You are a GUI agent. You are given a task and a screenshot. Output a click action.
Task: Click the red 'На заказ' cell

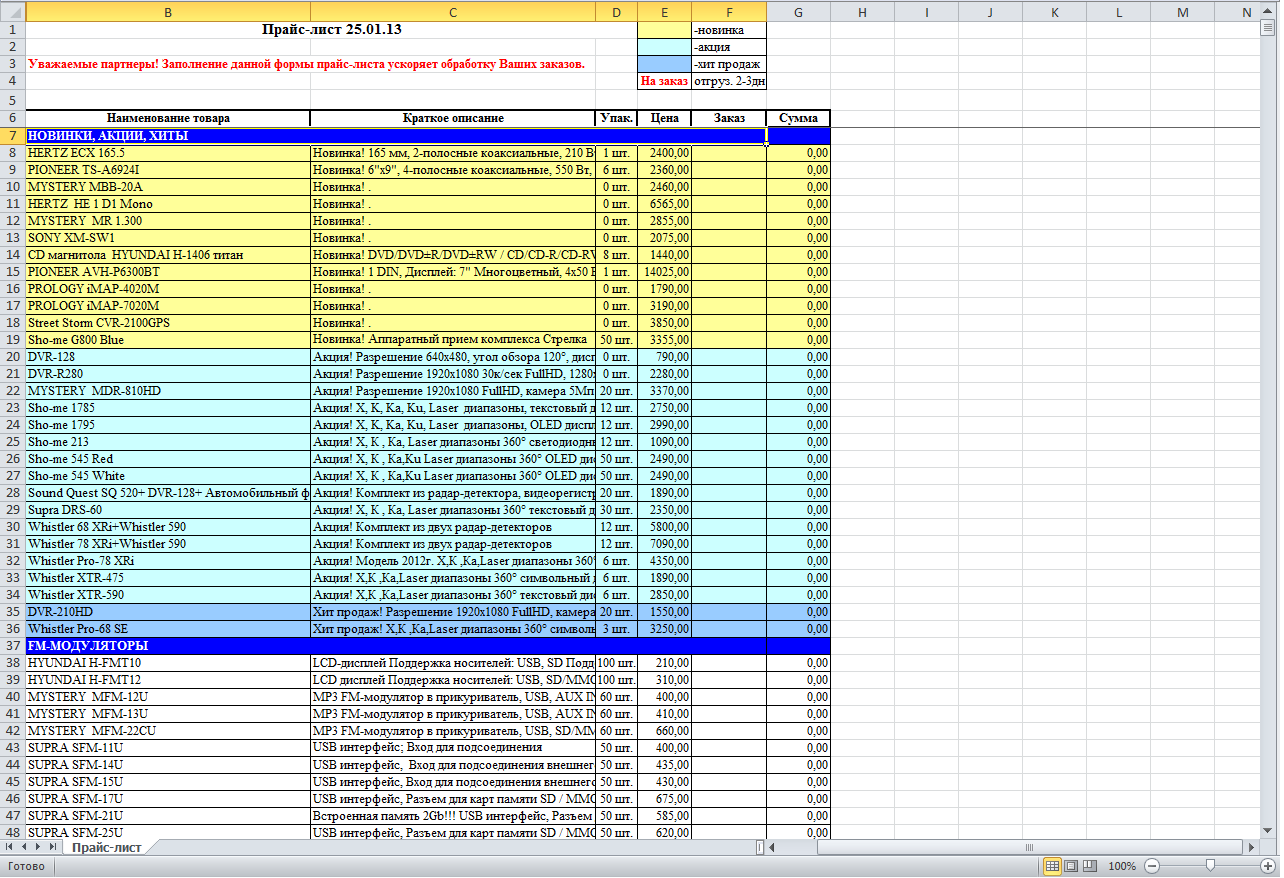tap(664, 81)
